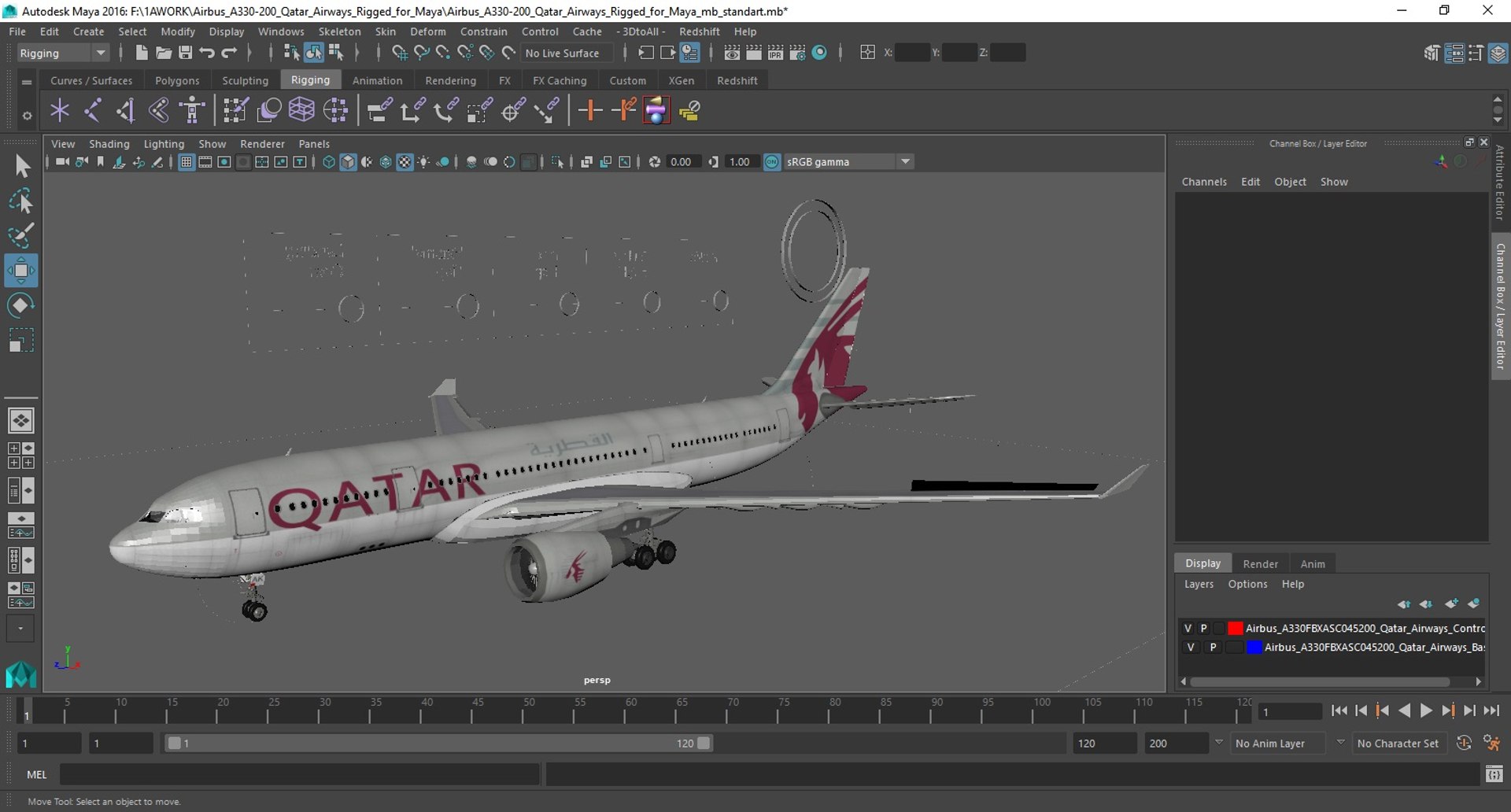Pick the Paint selection tool

point(21,234)
